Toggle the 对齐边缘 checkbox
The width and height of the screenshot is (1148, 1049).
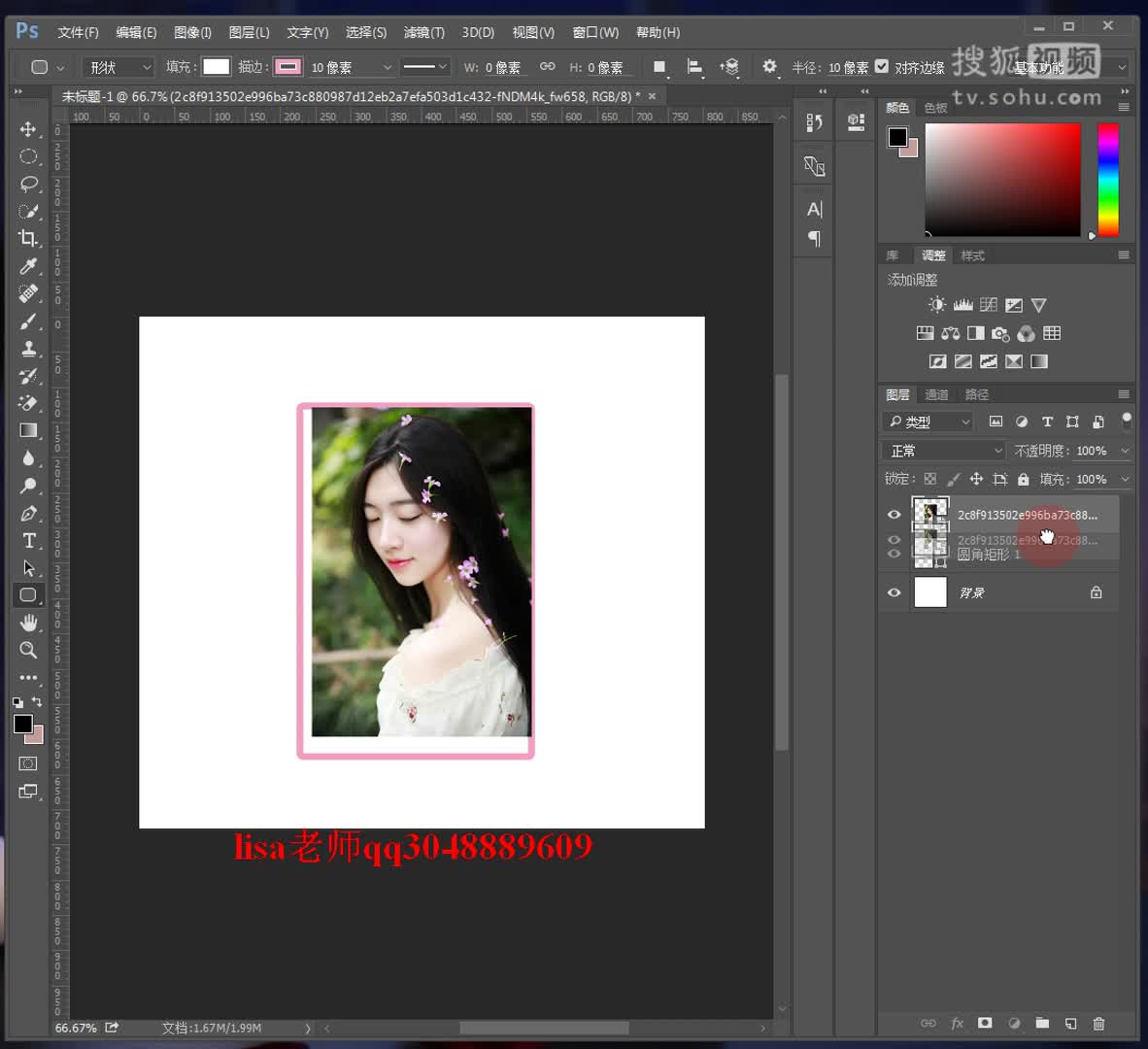(x=882, y=66)
